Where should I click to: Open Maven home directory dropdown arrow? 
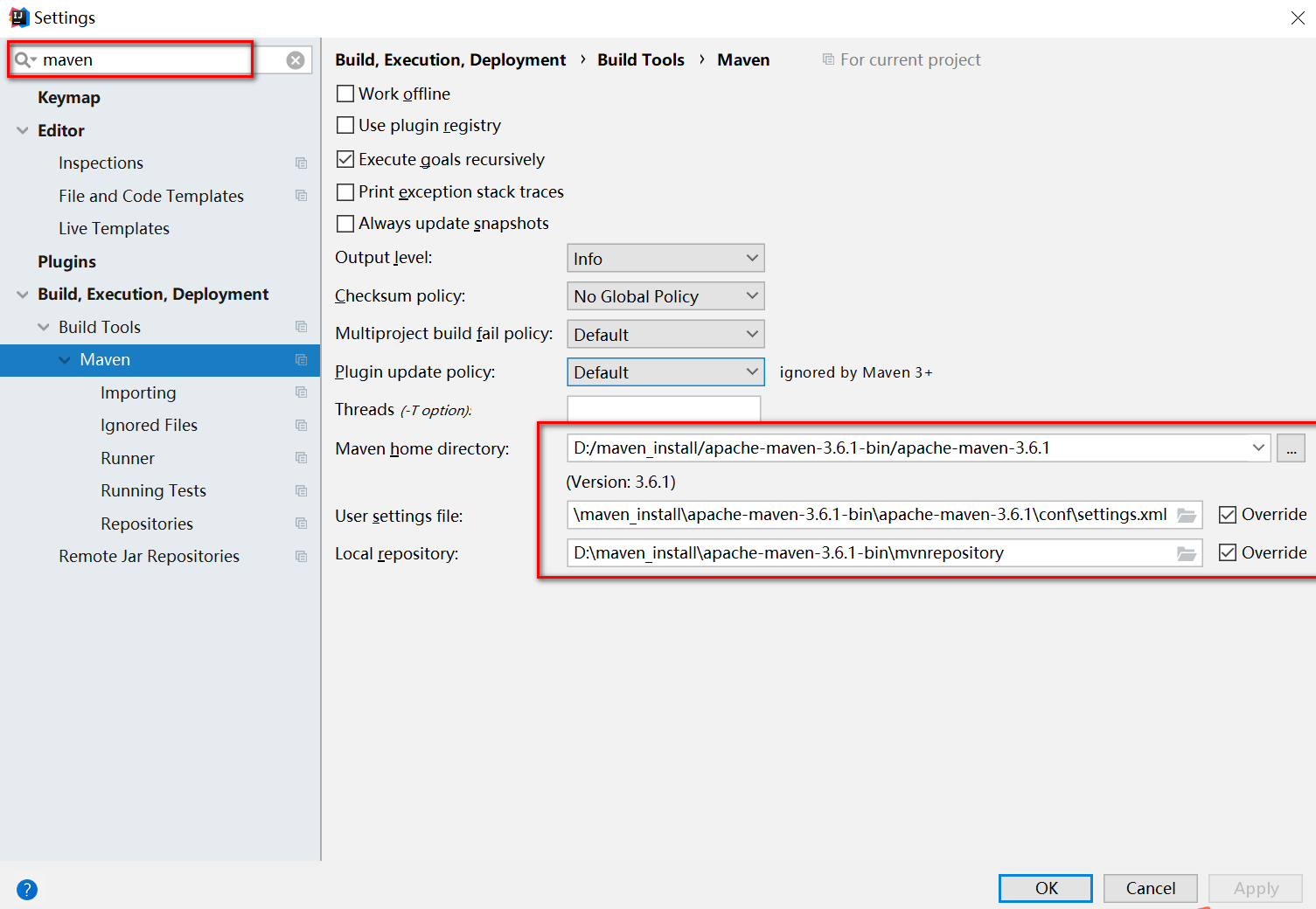click(x=1258, y=448)
